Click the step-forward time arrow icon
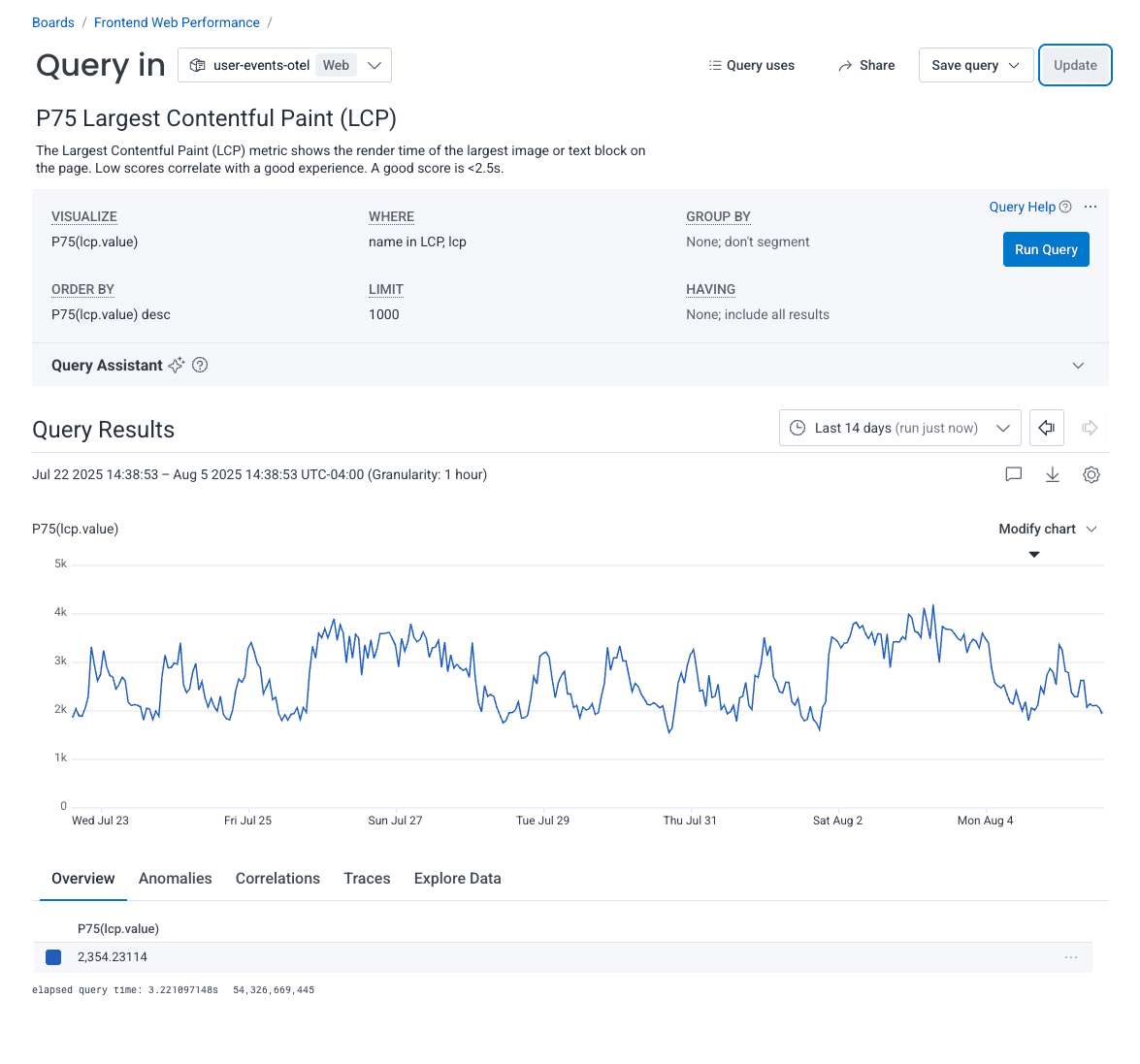The height and width of the screenshot is (1064, 1140). click(1090, 428)
